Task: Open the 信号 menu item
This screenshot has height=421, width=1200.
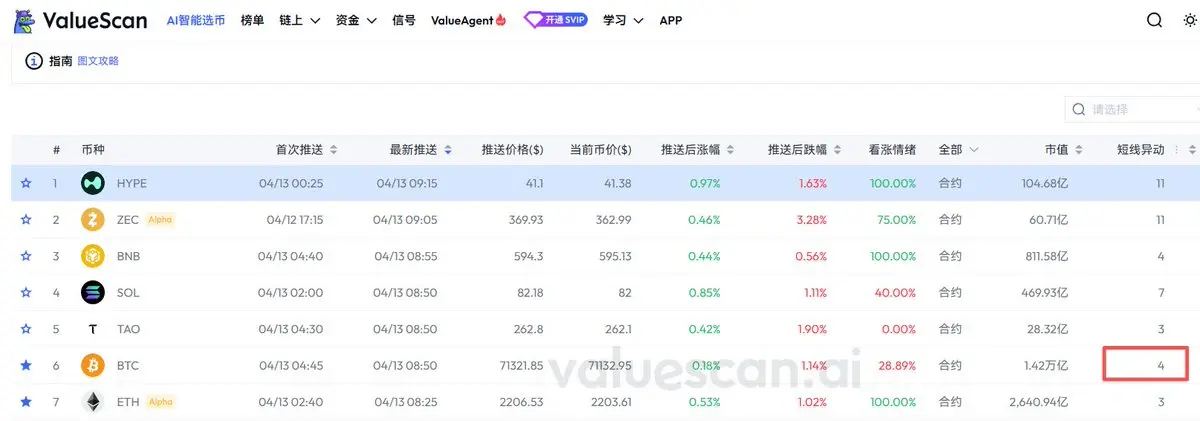Action: pyautogui.click(x=404, y=20)
